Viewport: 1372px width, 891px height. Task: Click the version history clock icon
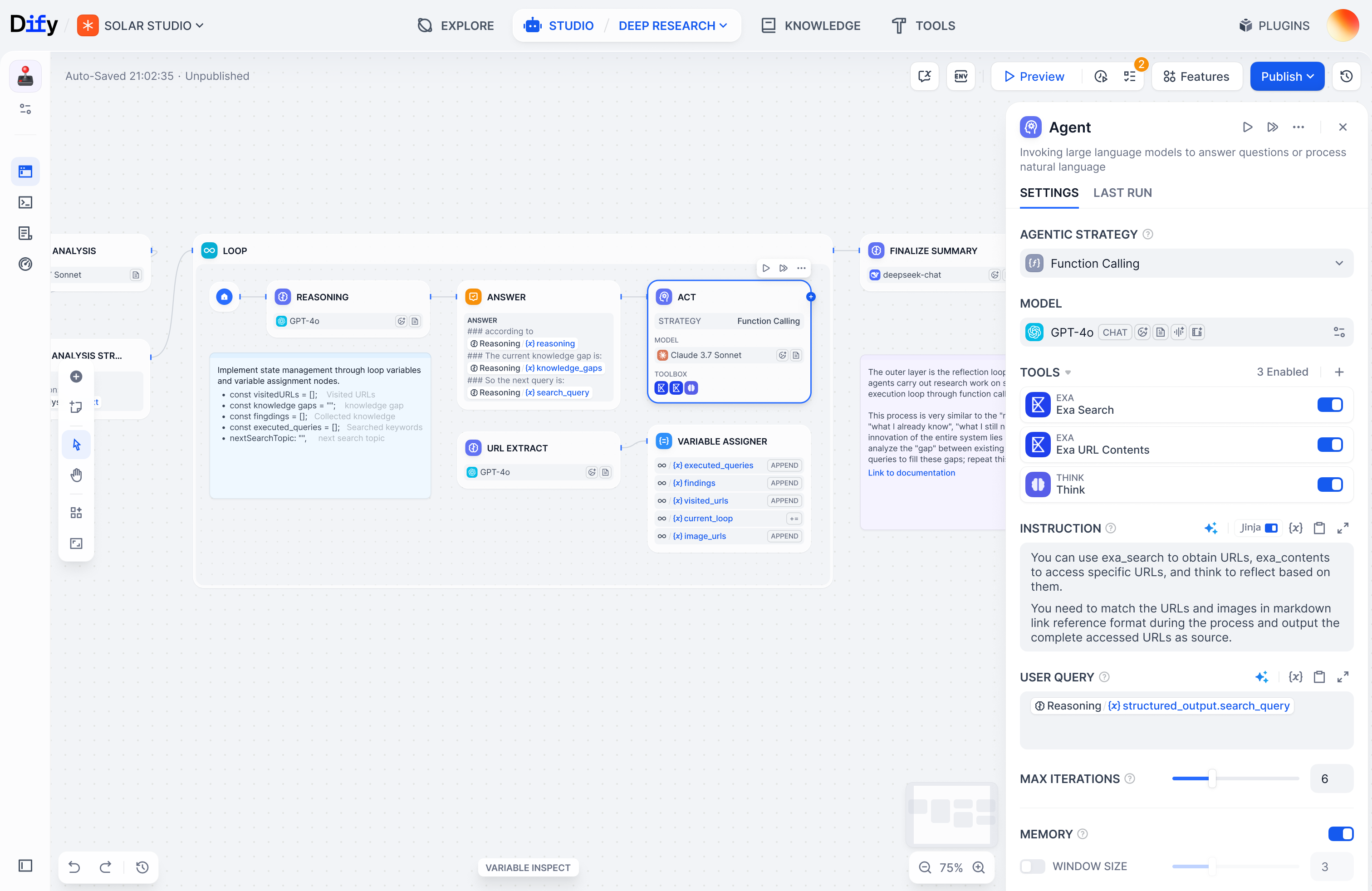click(1347, 76)
